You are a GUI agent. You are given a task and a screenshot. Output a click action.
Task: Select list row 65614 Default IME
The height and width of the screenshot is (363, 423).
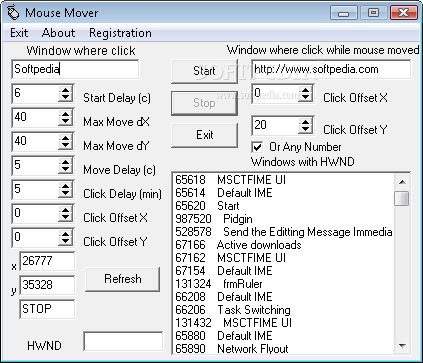point(283,193)
